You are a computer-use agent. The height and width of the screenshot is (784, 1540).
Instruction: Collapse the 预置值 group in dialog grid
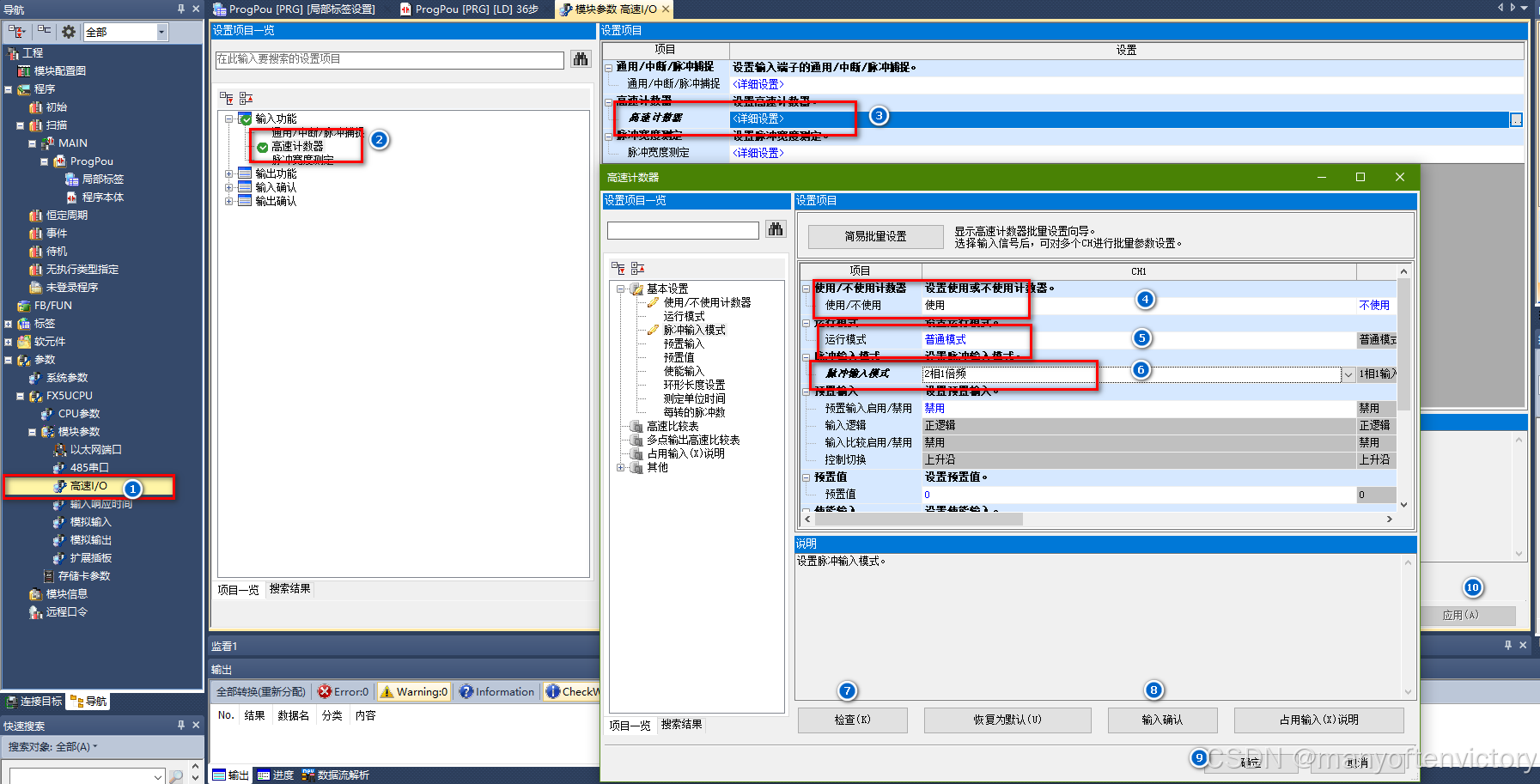tap(807, 477)
